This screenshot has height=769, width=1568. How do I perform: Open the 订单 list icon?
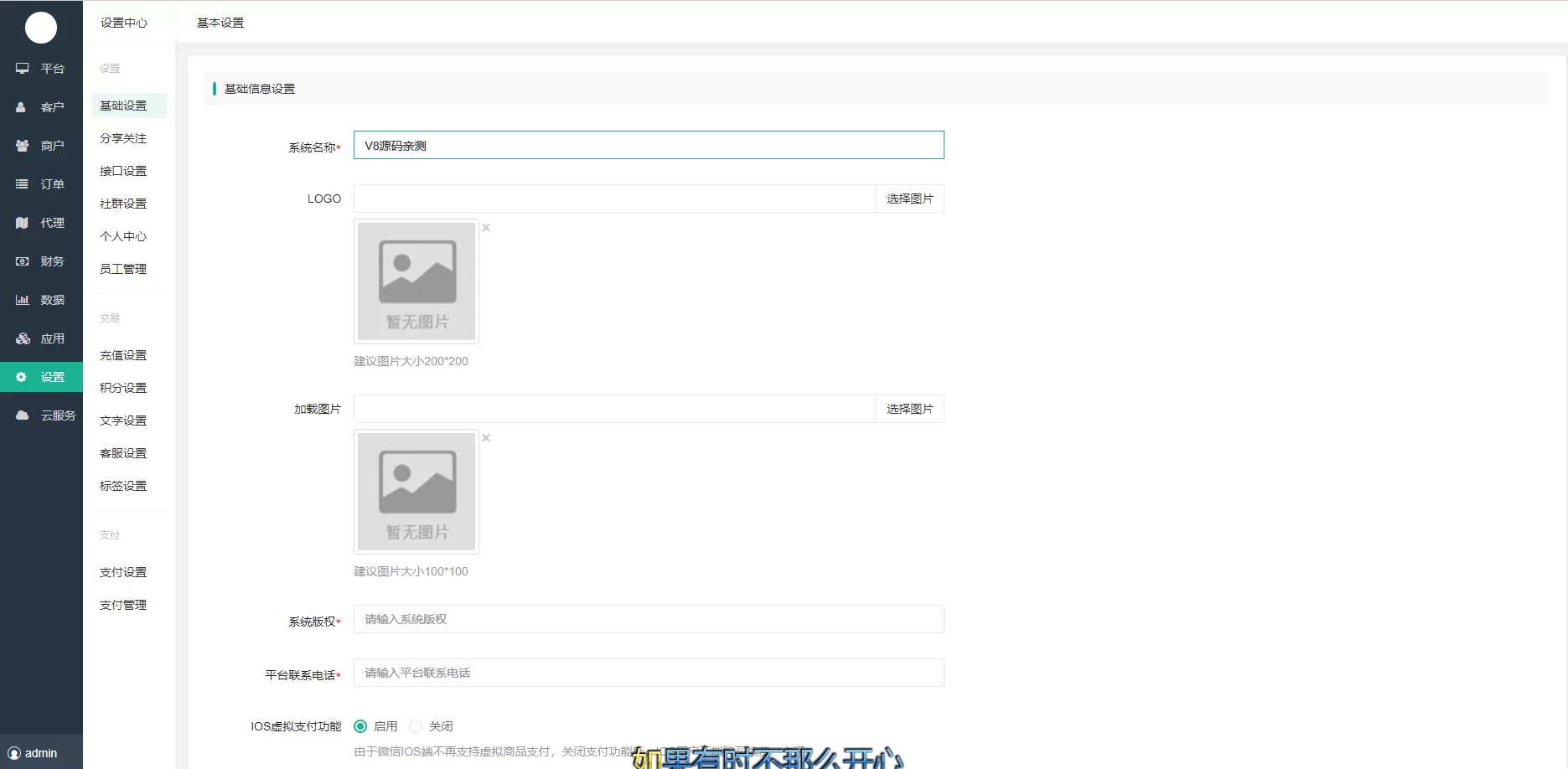click(23, 184)
